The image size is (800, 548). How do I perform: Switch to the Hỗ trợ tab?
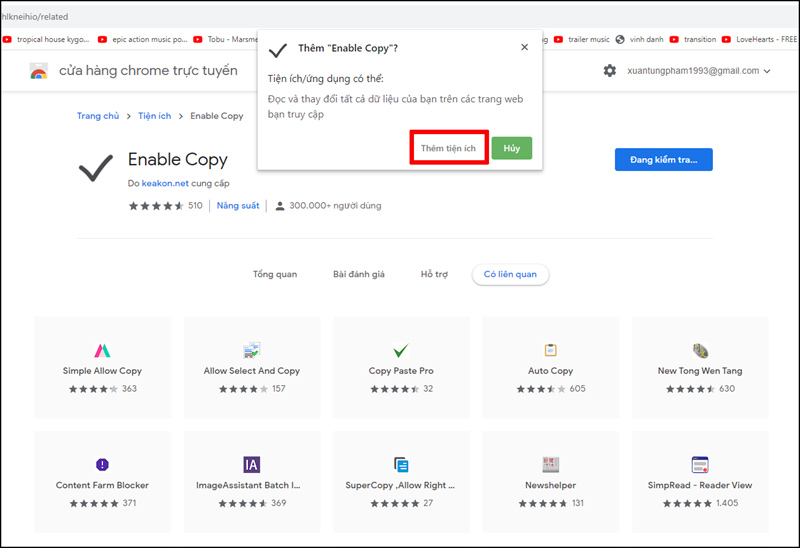(x=434, y=275)
